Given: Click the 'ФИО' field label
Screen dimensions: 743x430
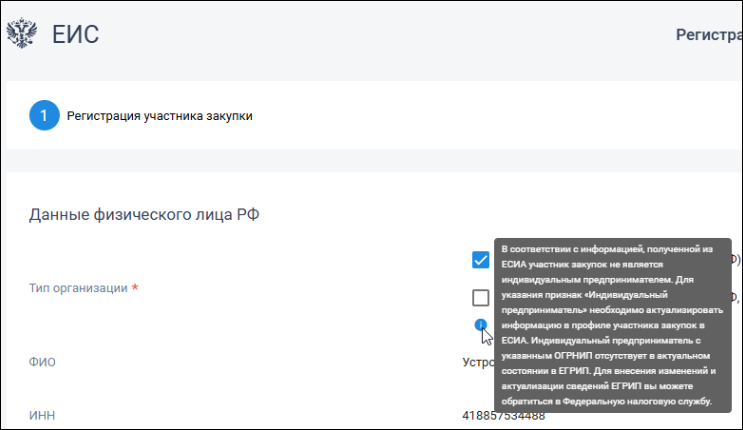Looking at the screenshot, I should pos(42,362).
